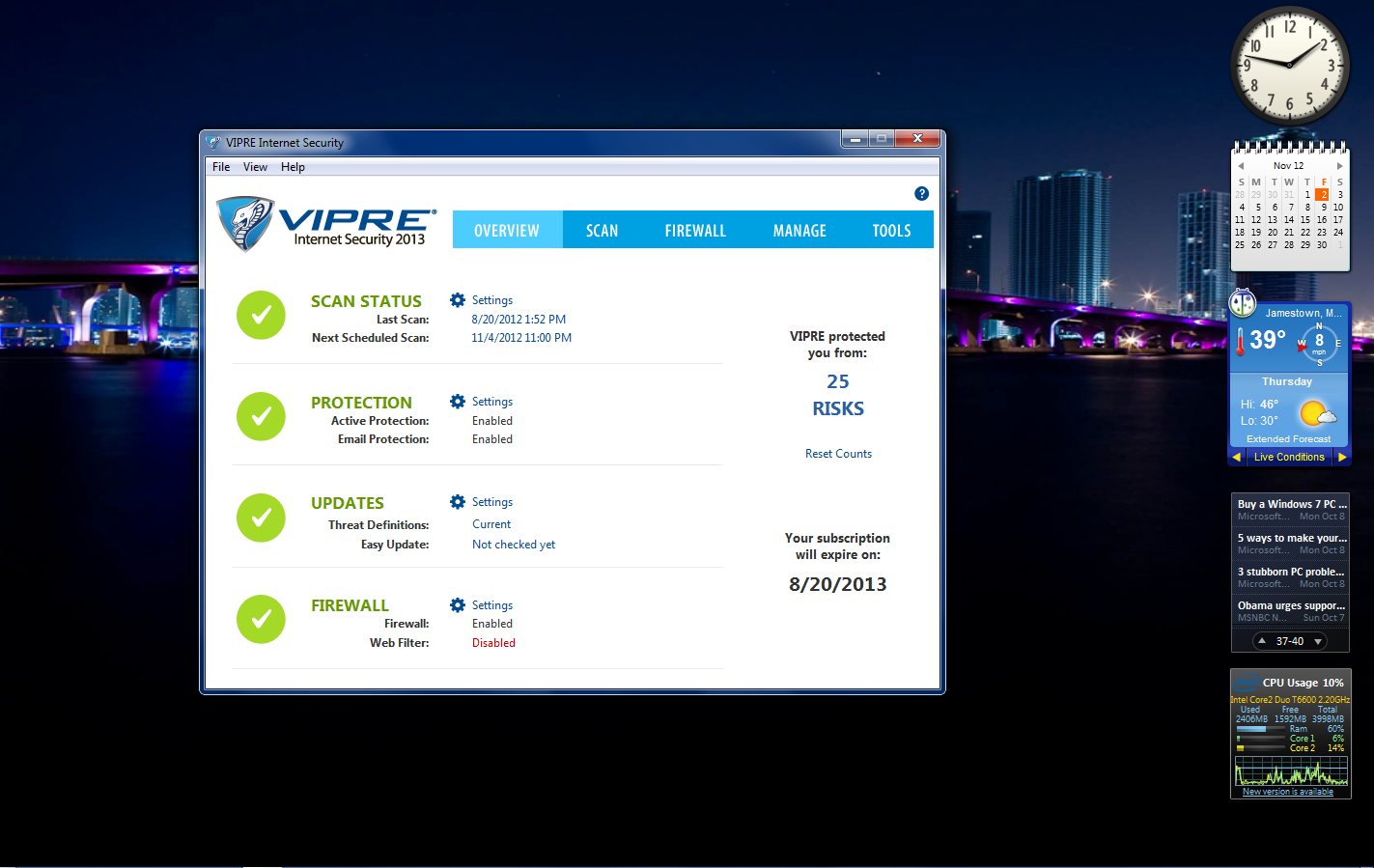
Task: Click the Scan Status settings gear icon
Action: coord(458,300)
